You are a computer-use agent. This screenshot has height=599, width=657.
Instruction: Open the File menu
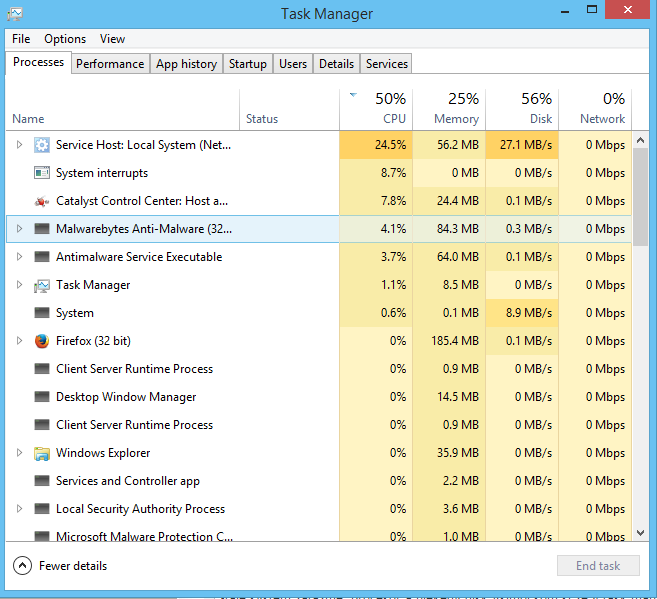(21, 39)
